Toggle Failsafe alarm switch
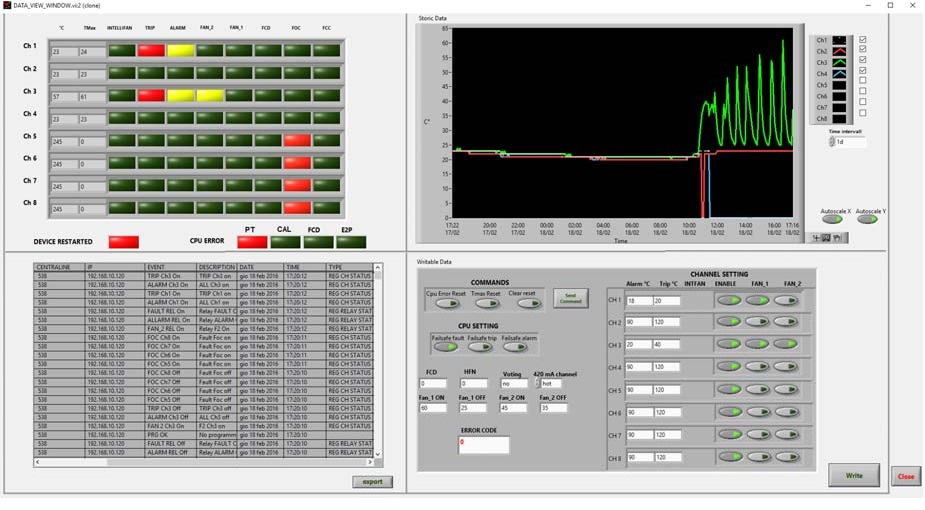The height and width of the screenshot is (510, 925). pos(515,347)
